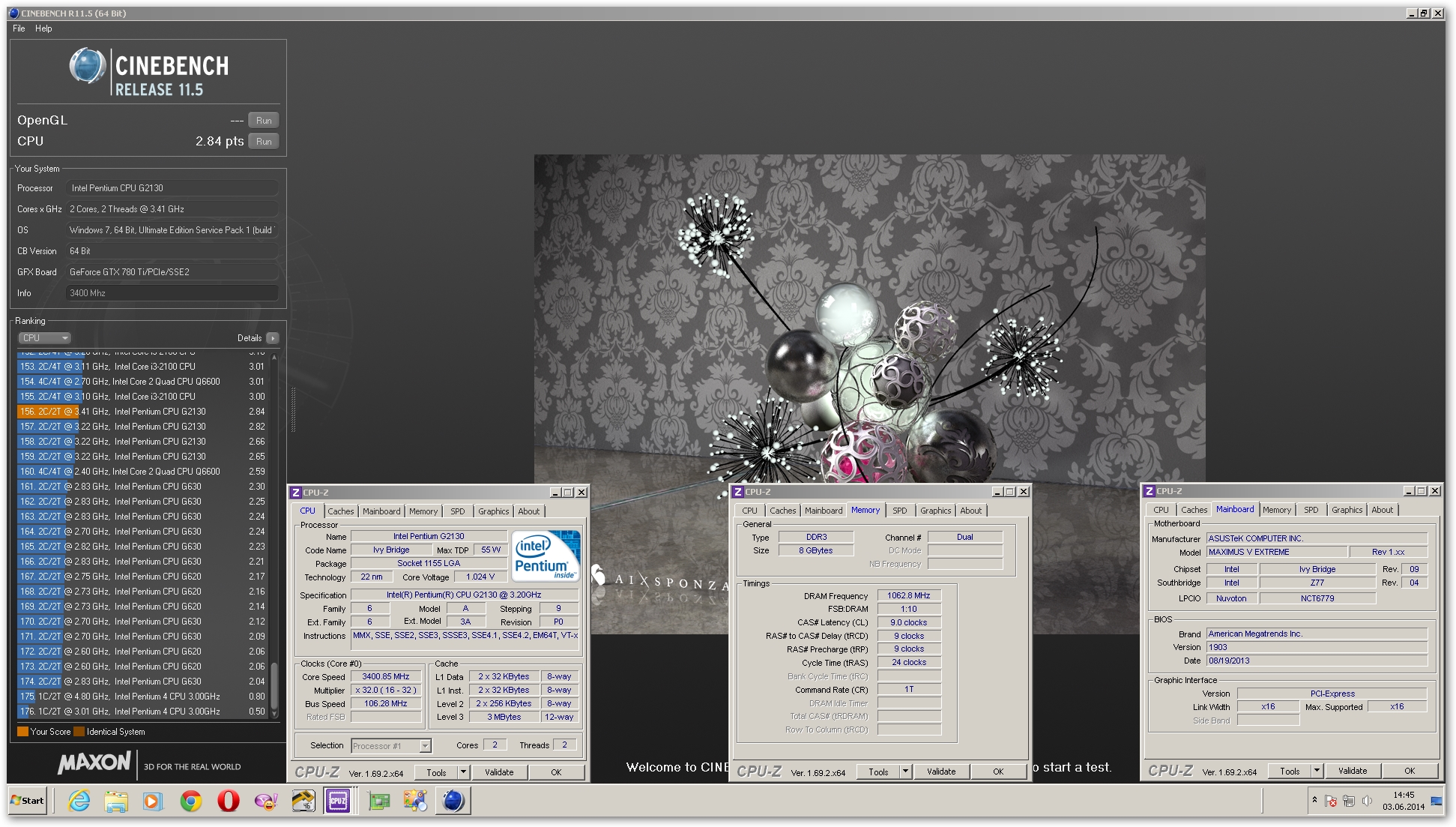Select ranking row 175 Pentium 4 at 4.80 GHz
The image size is (1456, 827).
click(x=142, y=697)
